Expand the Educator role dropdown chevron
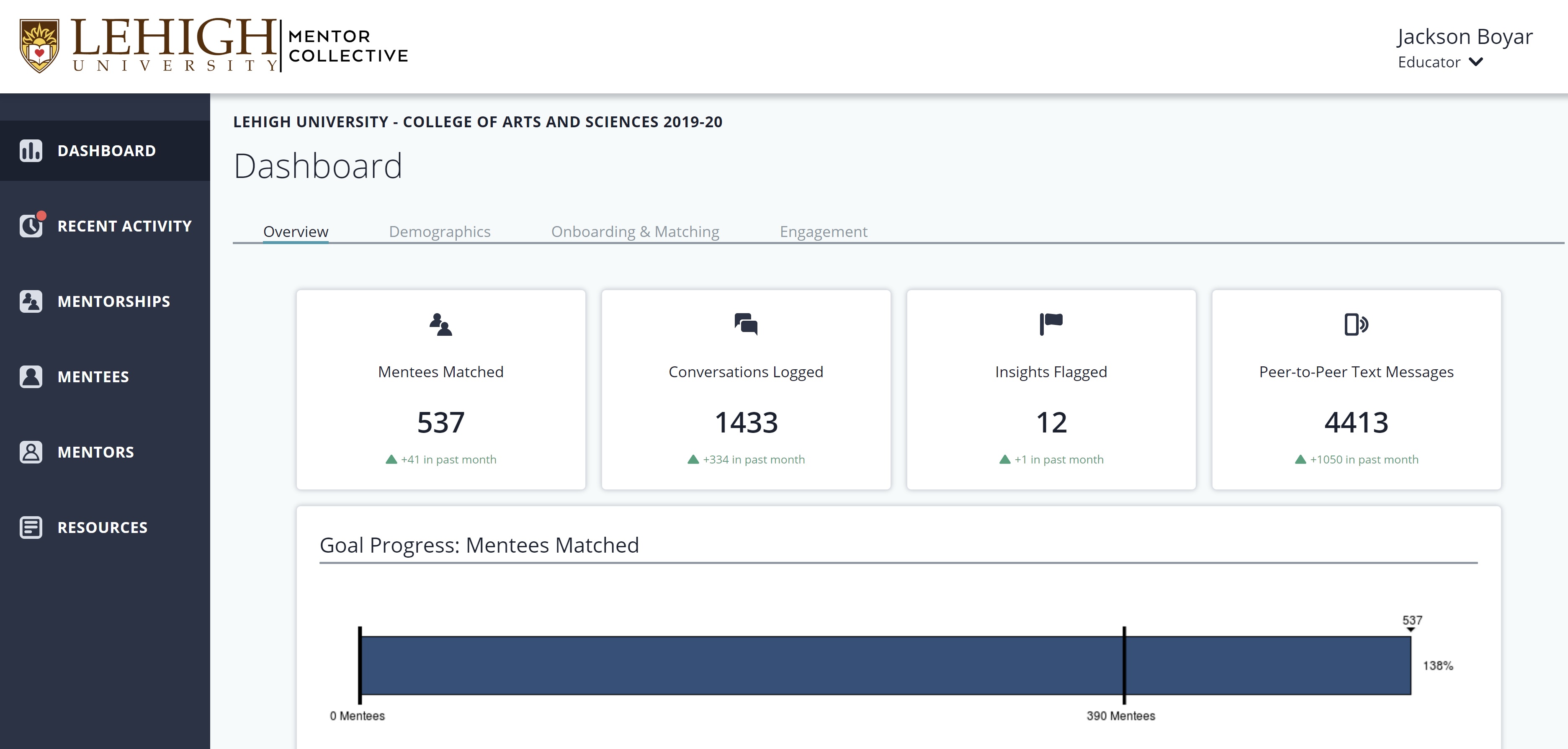The width and height of the screenshot is (1568, 749). tap(1476, 62)
